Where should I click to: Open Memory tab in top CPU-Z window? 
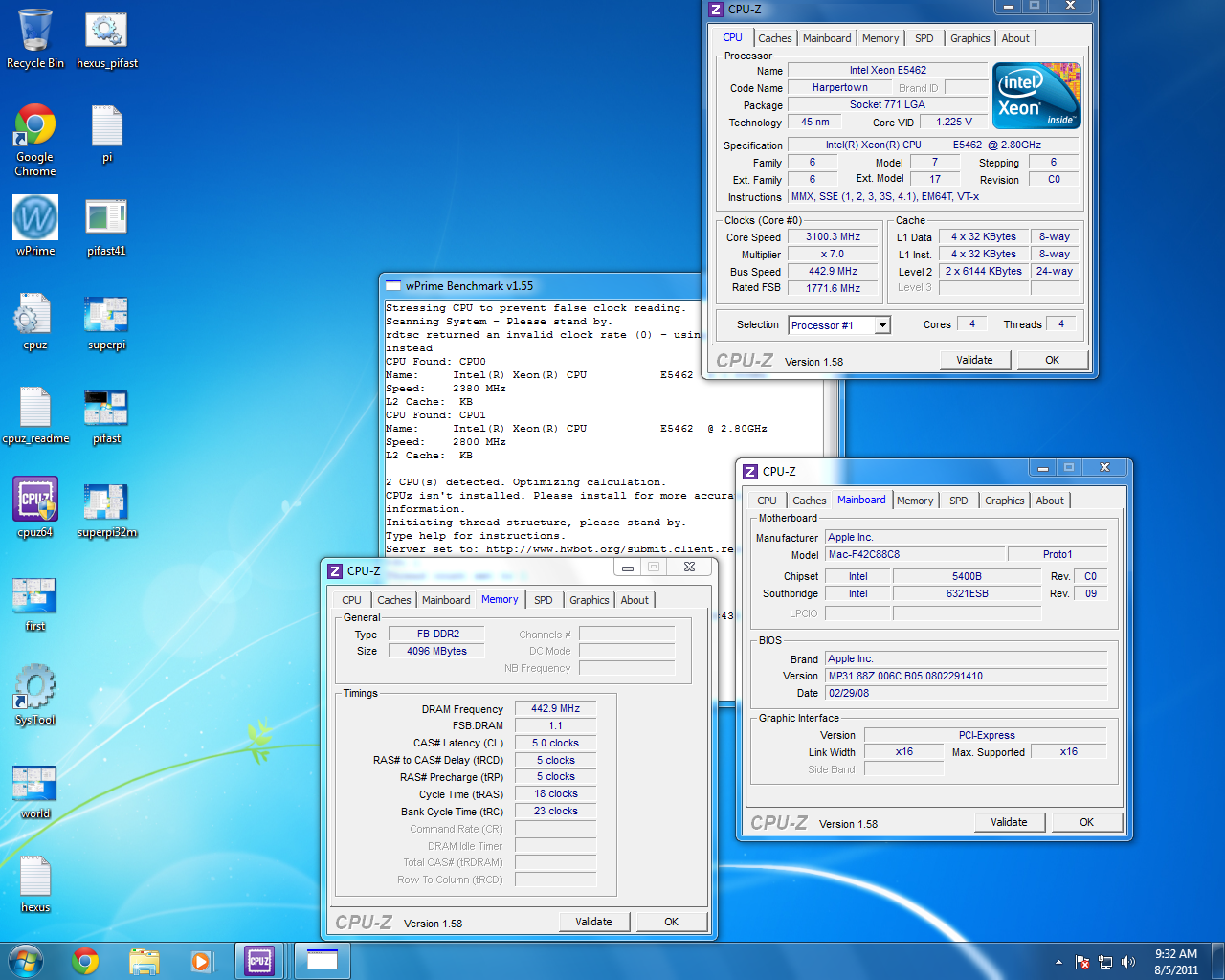pyautogui.click(x=880, y=38)
